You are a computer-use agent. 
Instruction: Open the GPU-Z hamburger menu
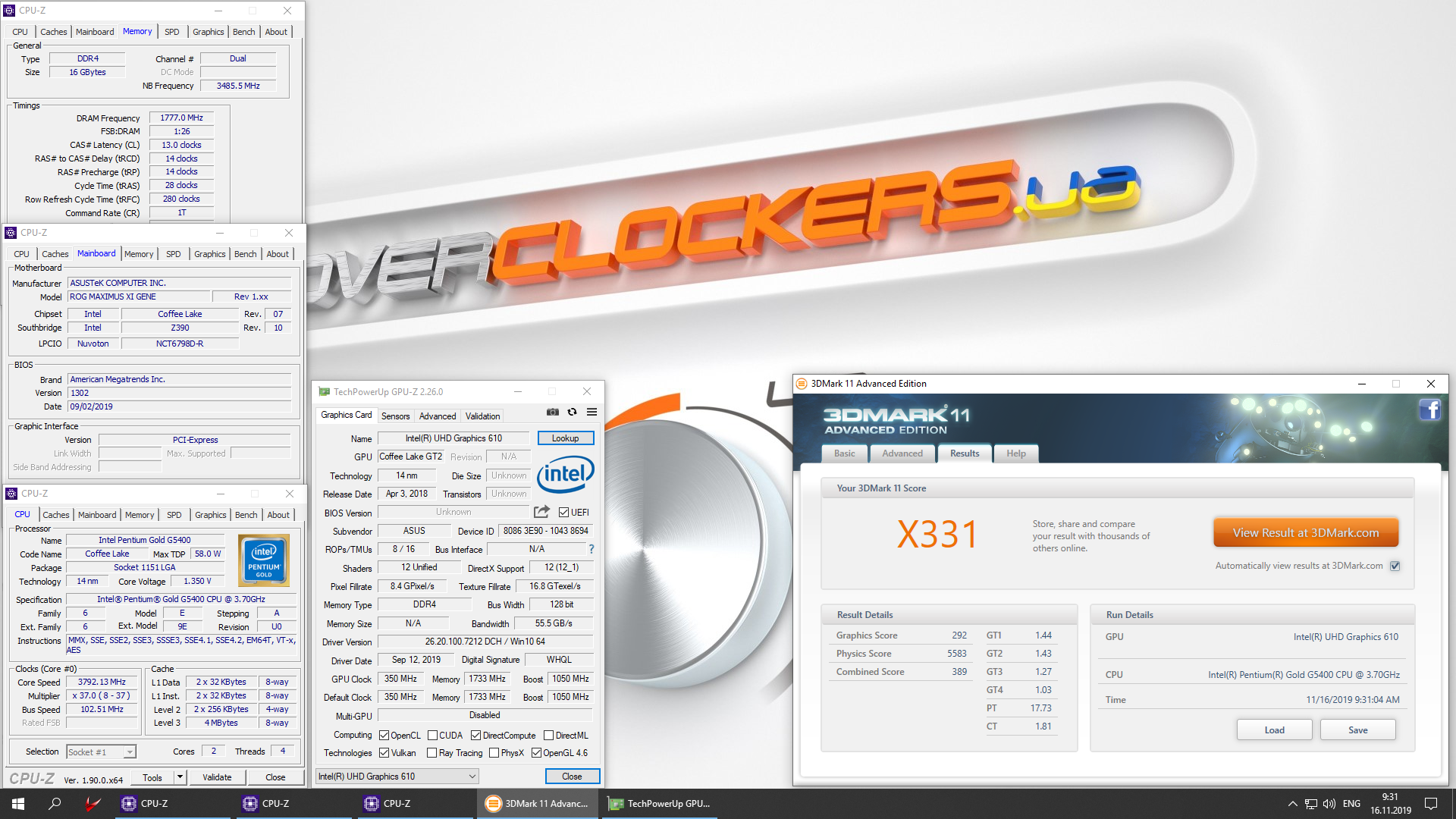click(x=592, y=413)
